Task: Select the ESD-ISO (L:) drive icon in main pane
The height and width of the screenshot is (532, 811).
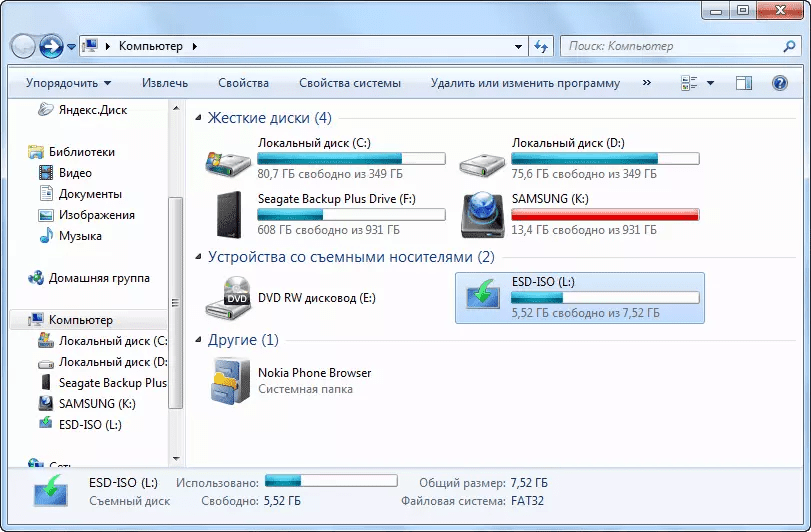Action: tap(482, 293)
